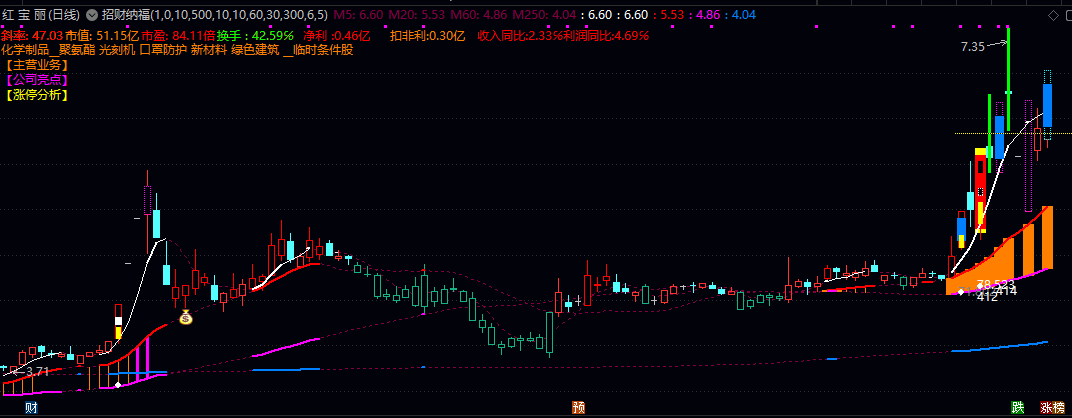Click the 净利 :0.46亿 value
This screenshot has height=418, width=1072.
(337, 35)
